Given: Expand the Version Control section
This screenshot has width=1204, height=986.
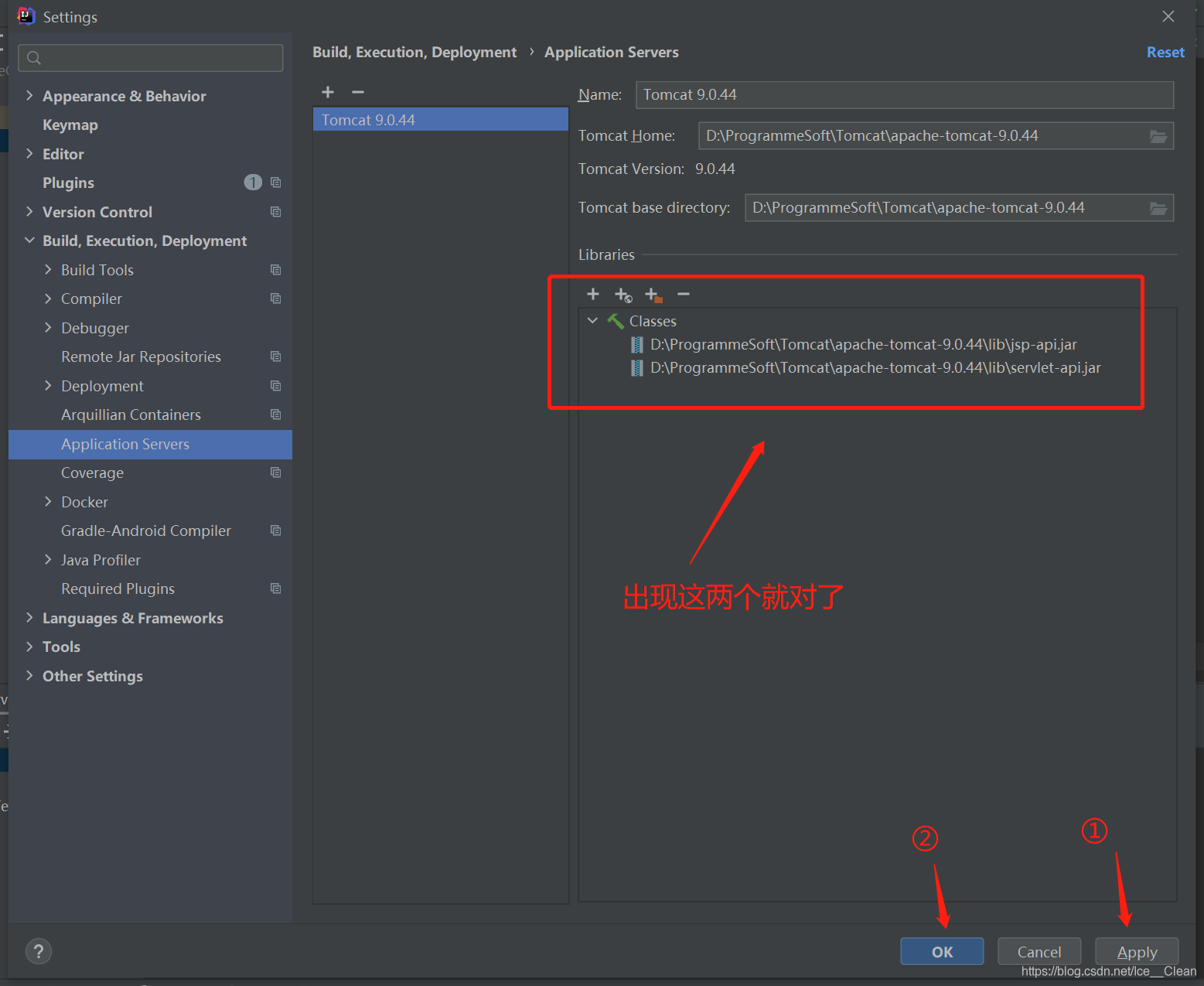Looking at the screenshot, I should tap(29, 212).
